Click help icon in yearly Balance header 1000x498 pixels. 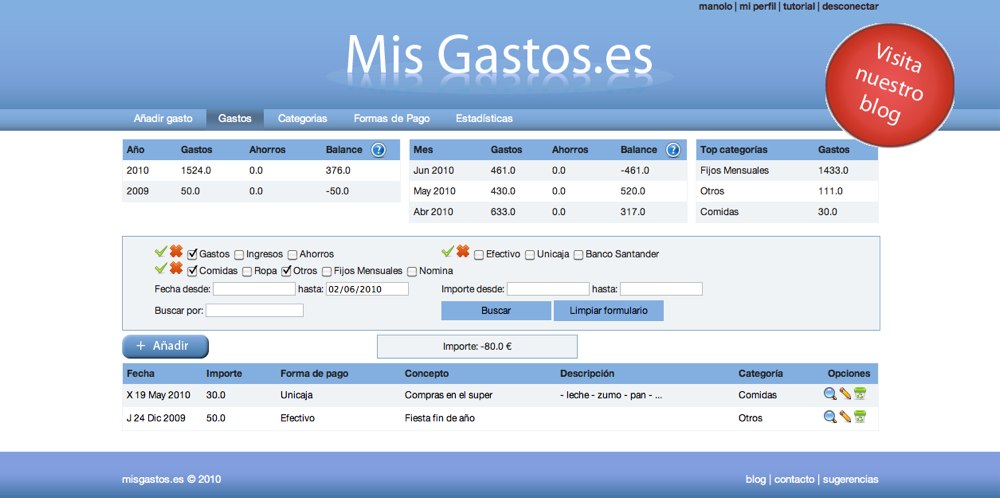[x=378, y=150]
